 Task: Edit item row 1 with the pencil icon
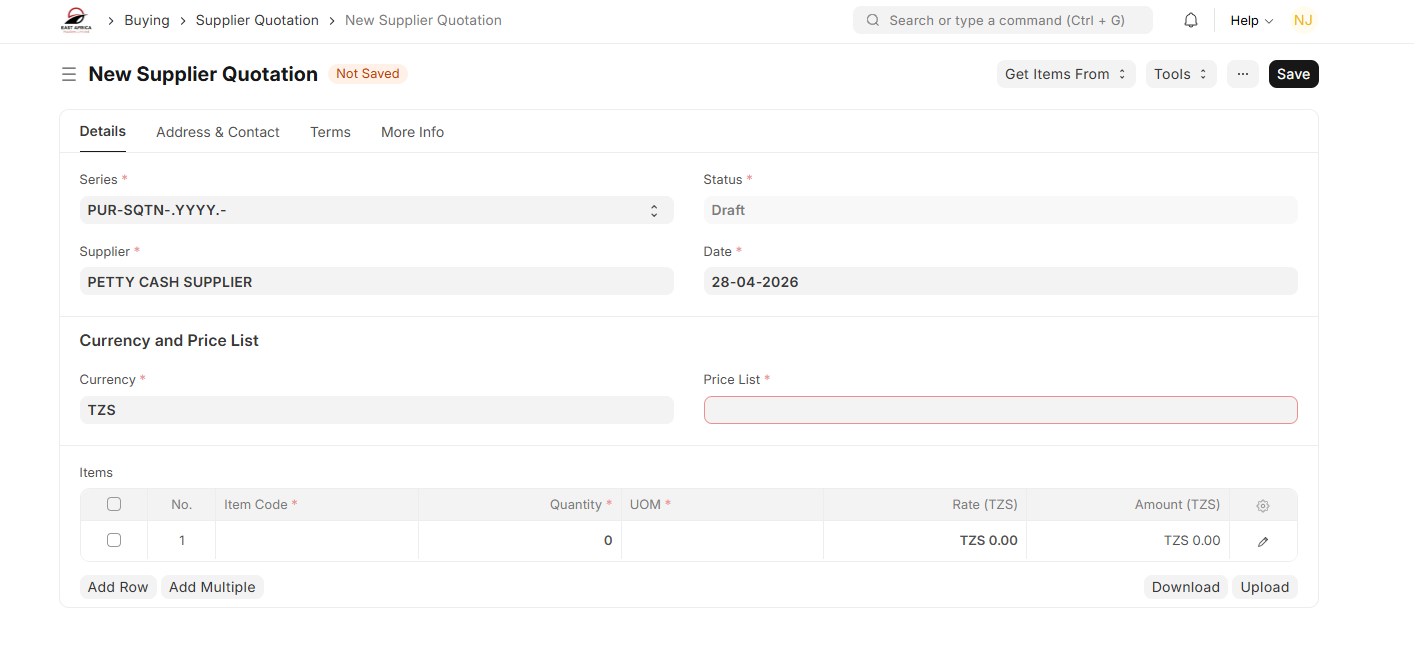pyautogui.click(x=1263, y=541)
